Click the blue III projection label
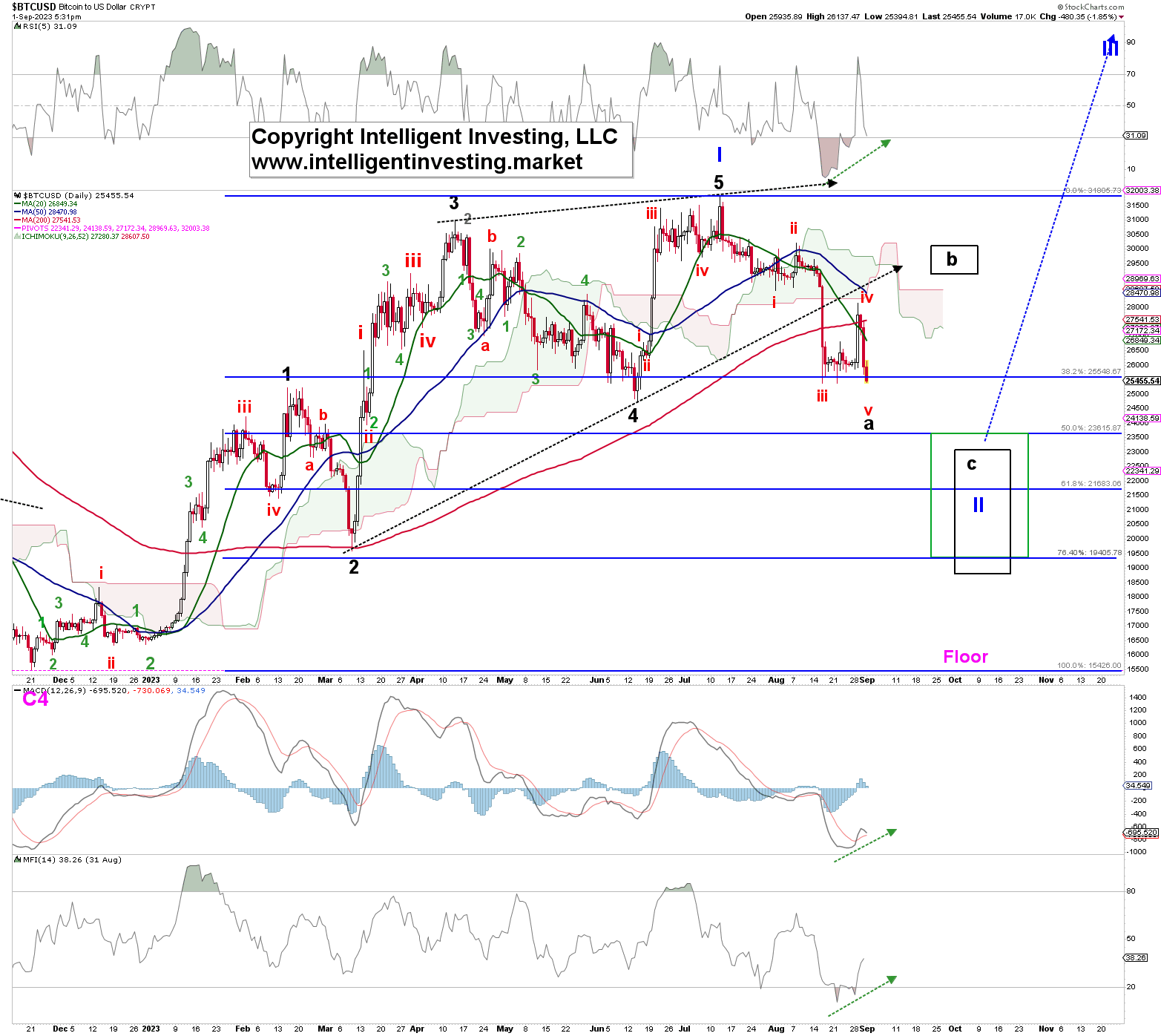Screen dimensions: 1161x1036 [x=1110, y=49]
